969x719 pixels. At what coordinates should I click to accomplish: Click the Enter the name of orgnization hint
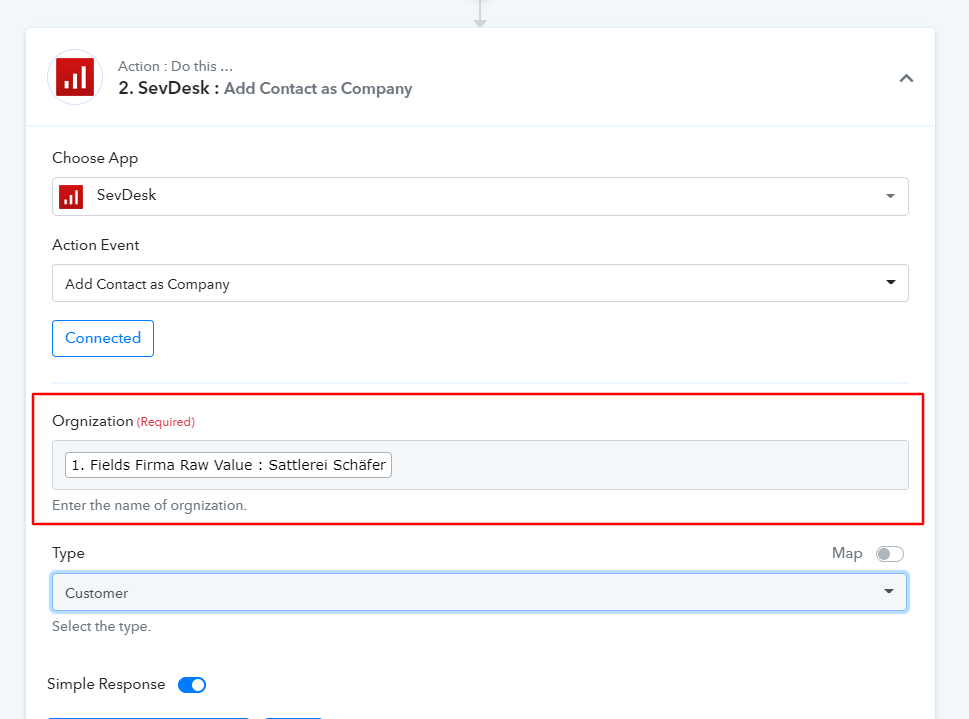pos(149,505)
